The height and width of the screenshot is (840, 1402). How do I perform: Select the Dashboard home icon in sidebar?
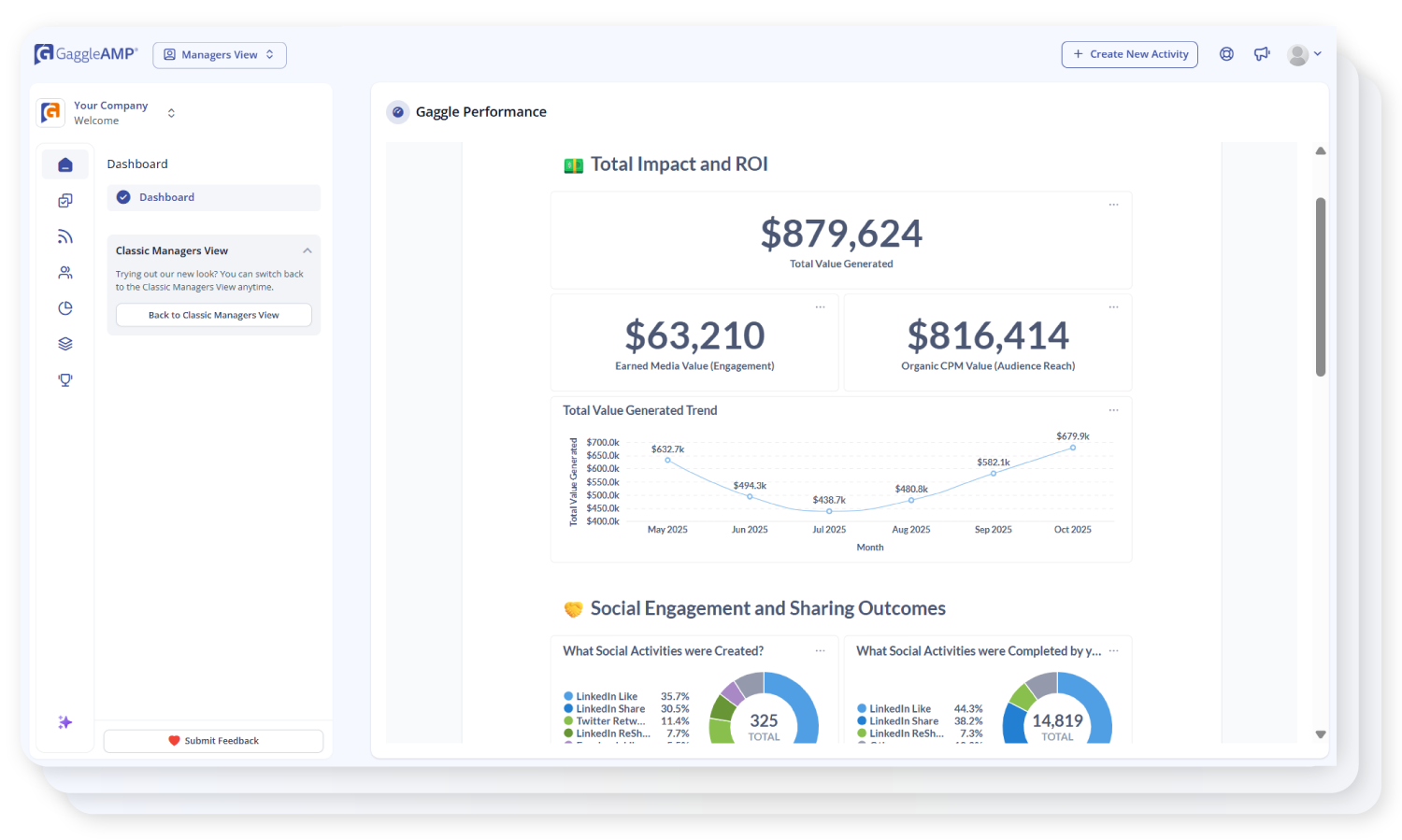click(64, 164)
